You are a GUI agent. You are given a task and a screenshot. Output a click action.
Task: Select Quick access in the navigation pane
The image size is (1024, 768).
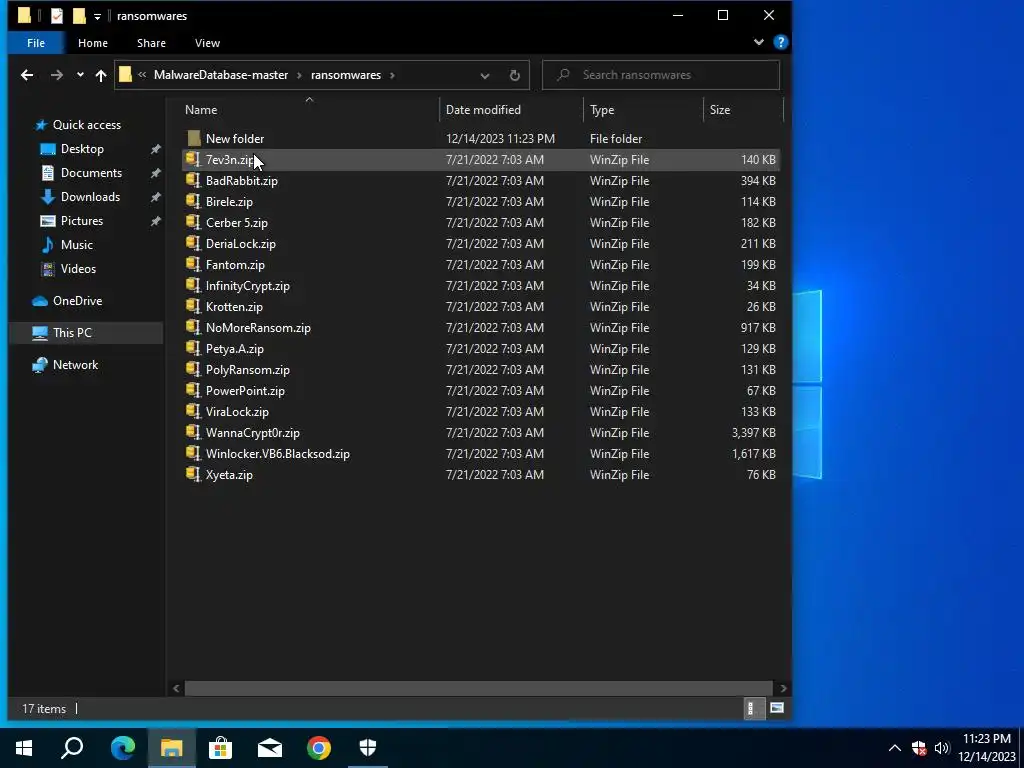click(x=86, y=125)
